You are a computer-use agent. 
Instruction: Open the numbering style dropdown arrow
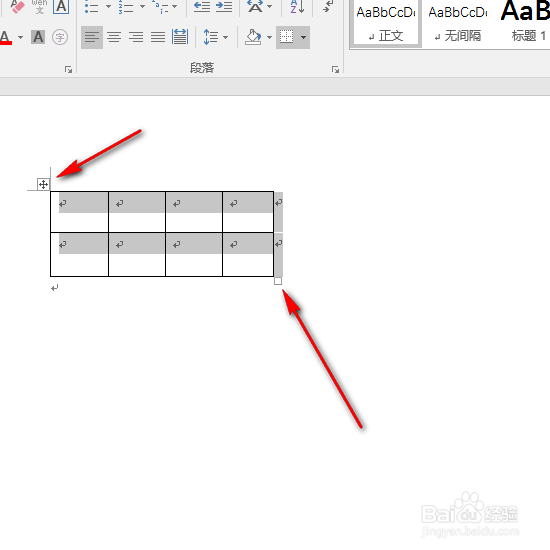[142, 6]
